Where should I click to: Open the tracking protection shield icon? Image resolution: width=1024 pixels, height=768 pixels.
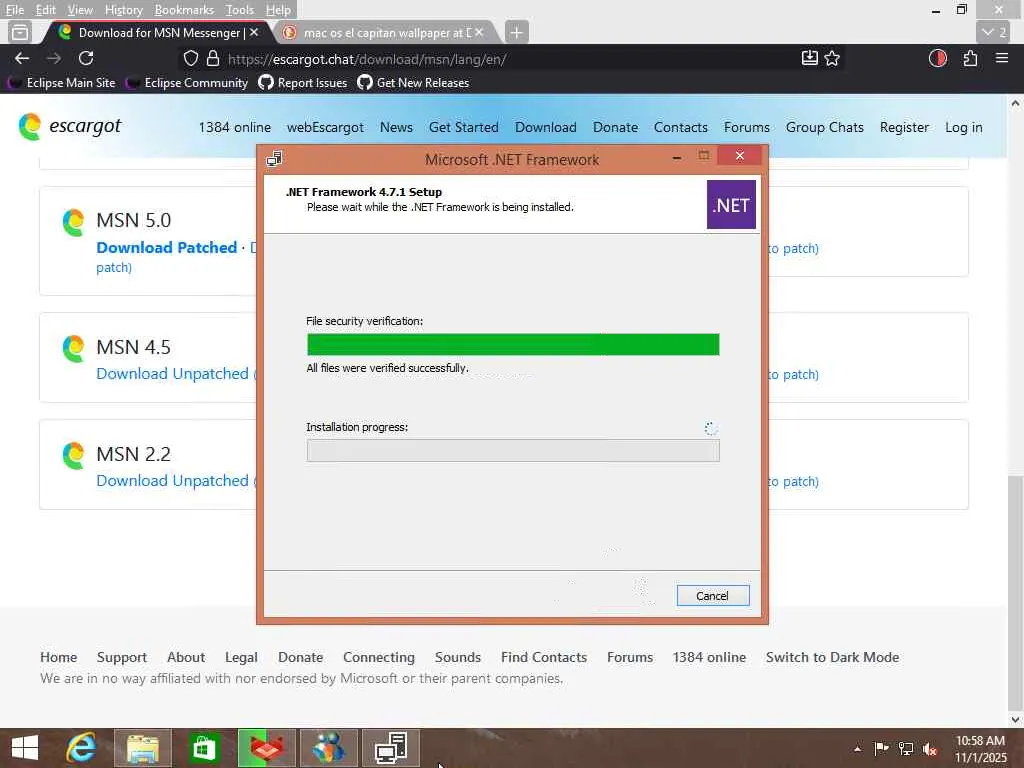coord(191,59)
